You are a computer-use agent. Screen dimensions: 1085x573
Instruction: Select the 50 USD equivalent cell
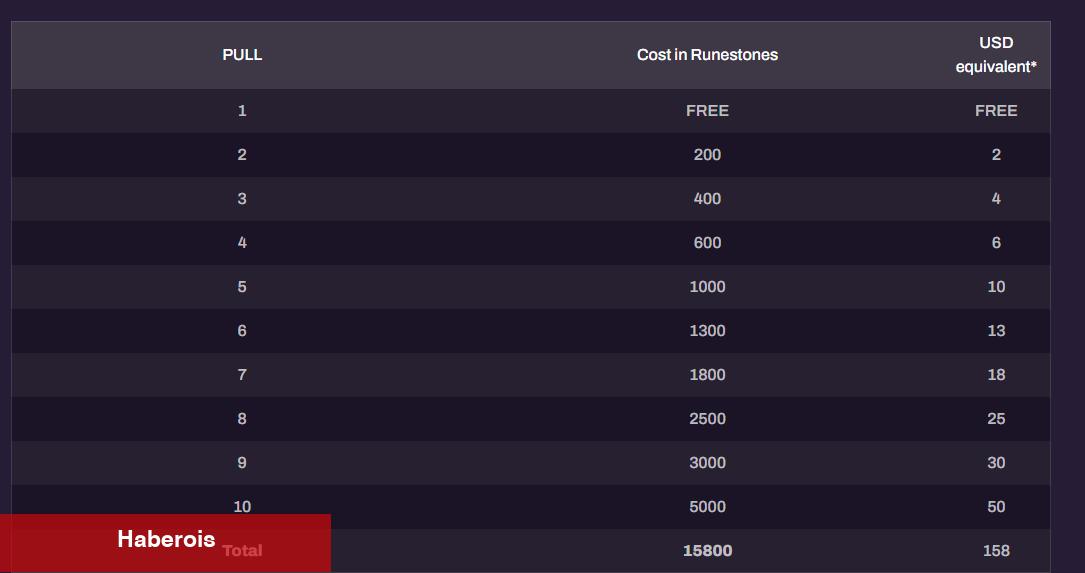pyautogui.click(x=996, y=507)
